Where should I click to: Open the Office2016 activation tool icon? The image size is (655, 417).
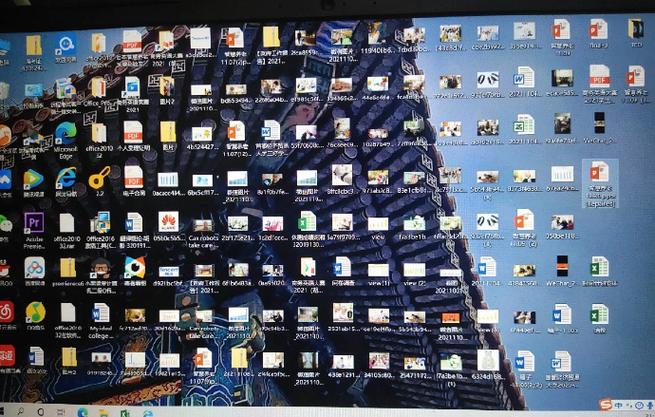click(100, 222)
